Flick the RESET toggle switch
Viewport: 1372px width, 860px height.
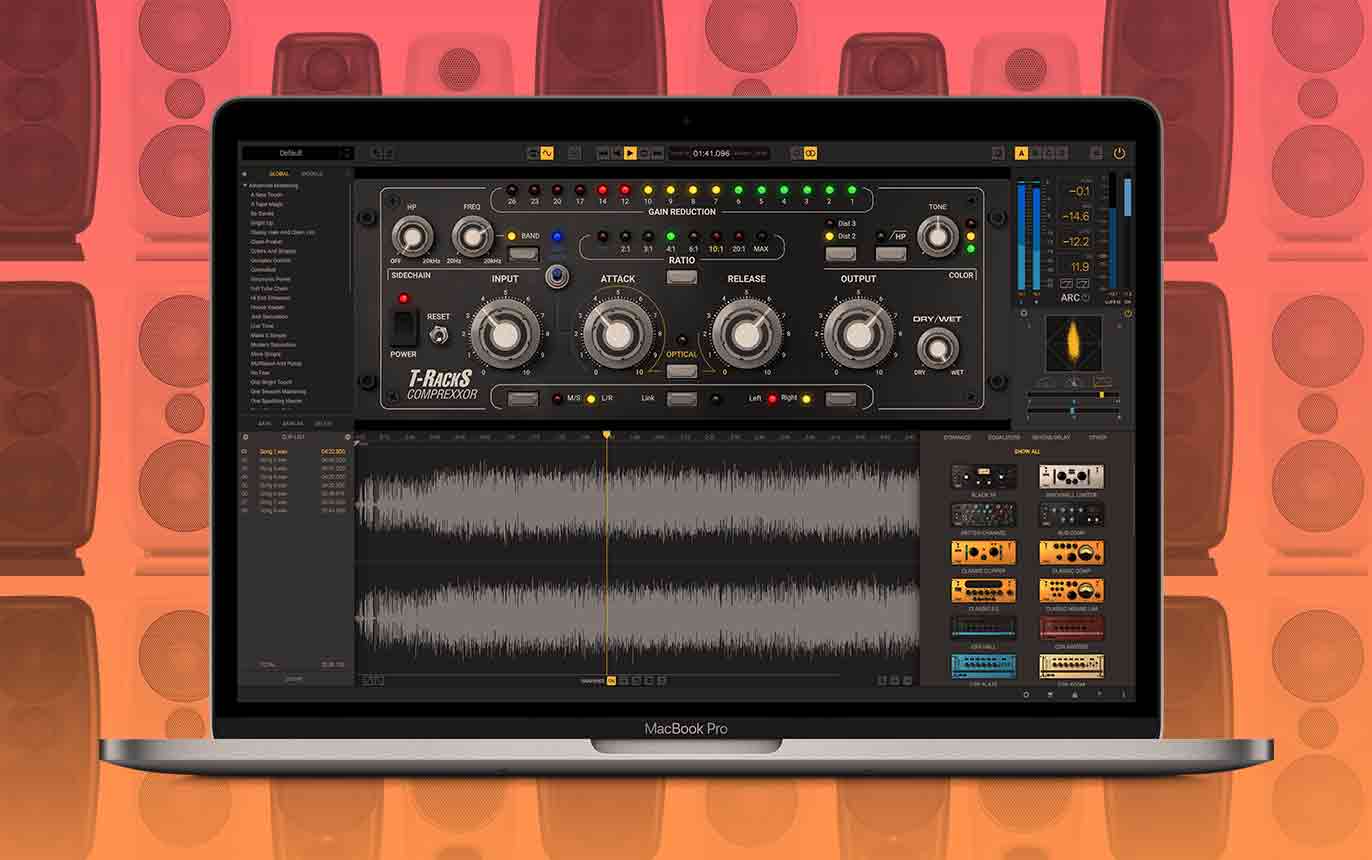click(x=438, y=336)
